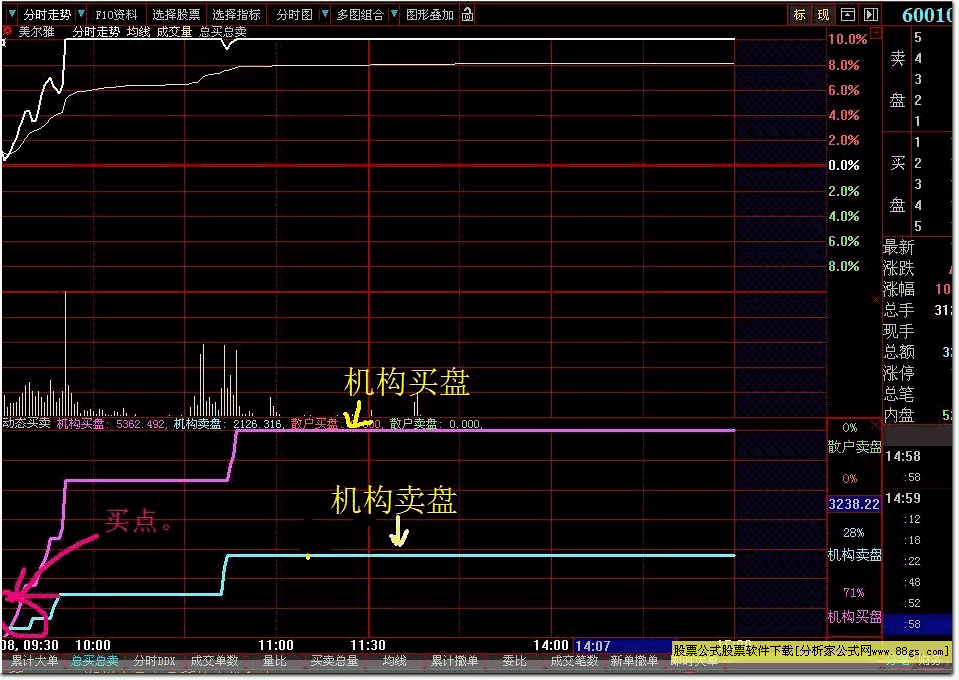Screen dimensions: 959x680
Task: Switch to the 成交笔数 bottom tab
Action: pyautogui.click(x=574, y=661)
